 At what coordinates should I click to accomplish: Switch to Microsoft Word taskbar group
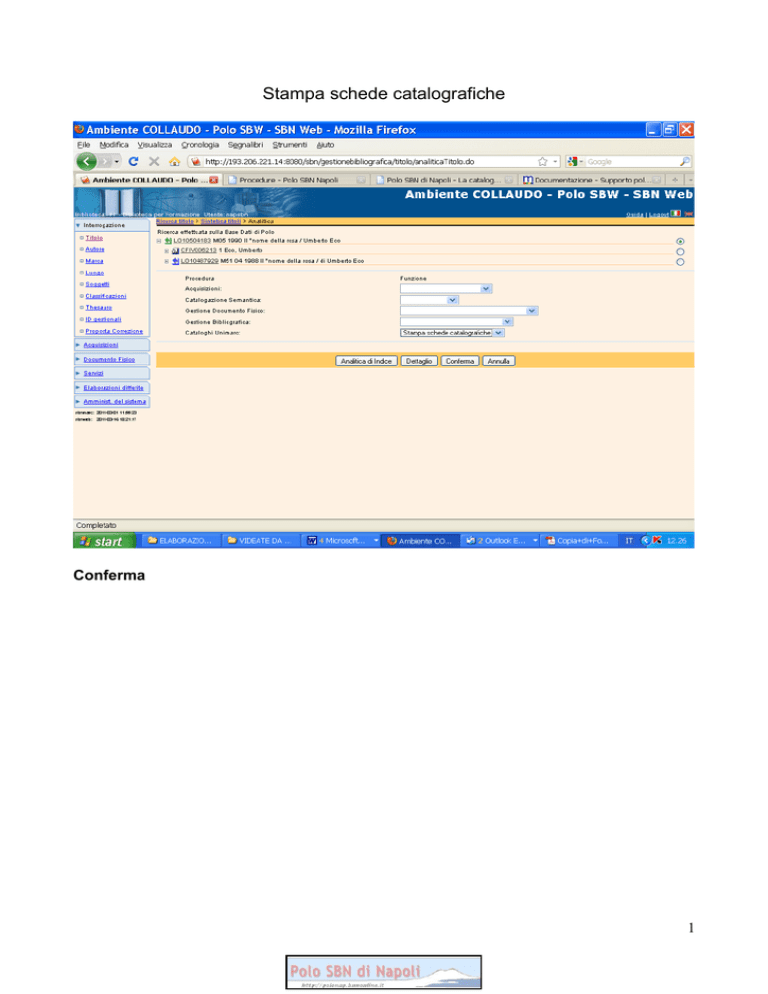click(341, 541)
